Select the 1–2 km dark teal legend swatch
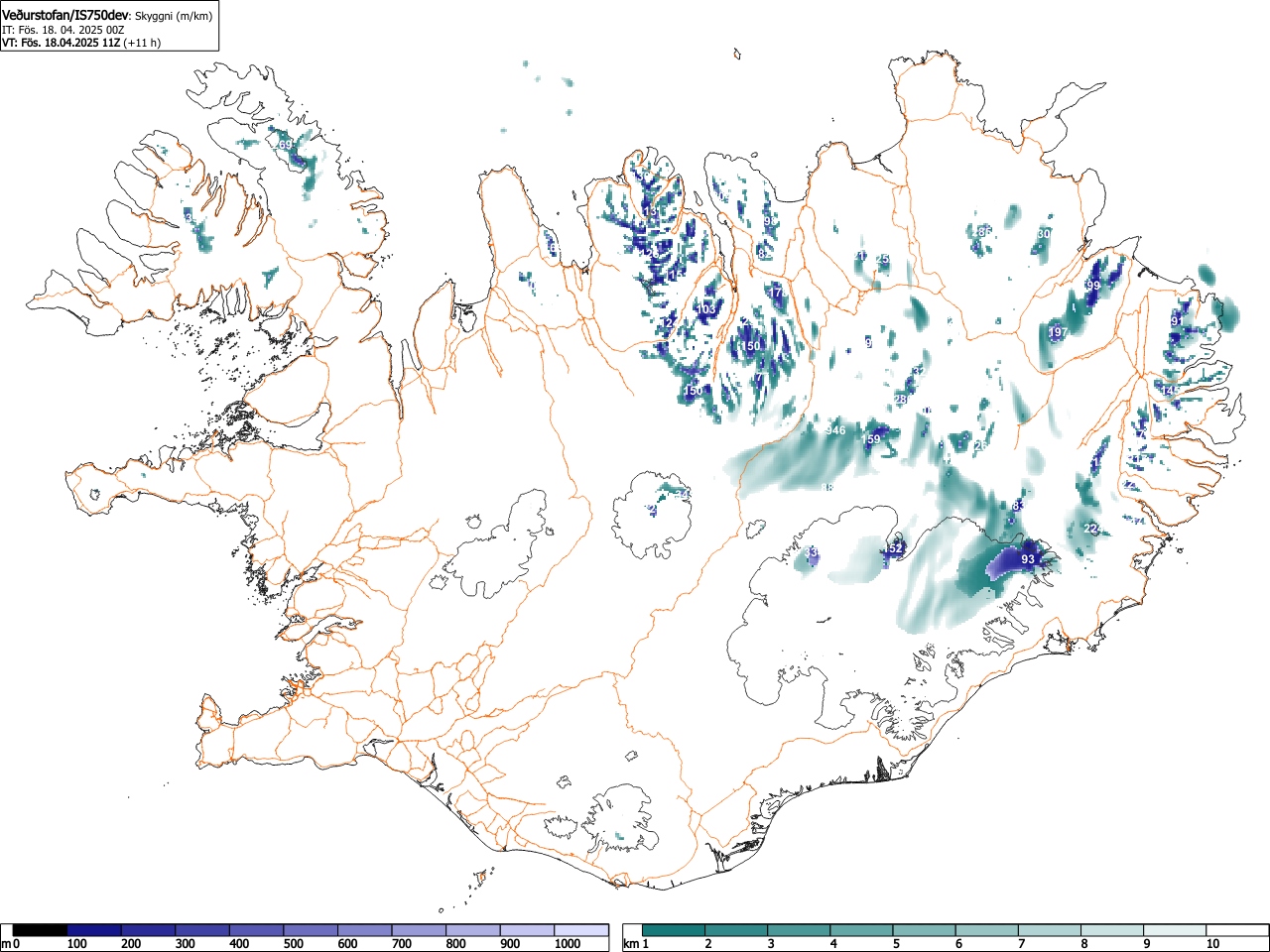1270x952 pixels. click(674, 930)
